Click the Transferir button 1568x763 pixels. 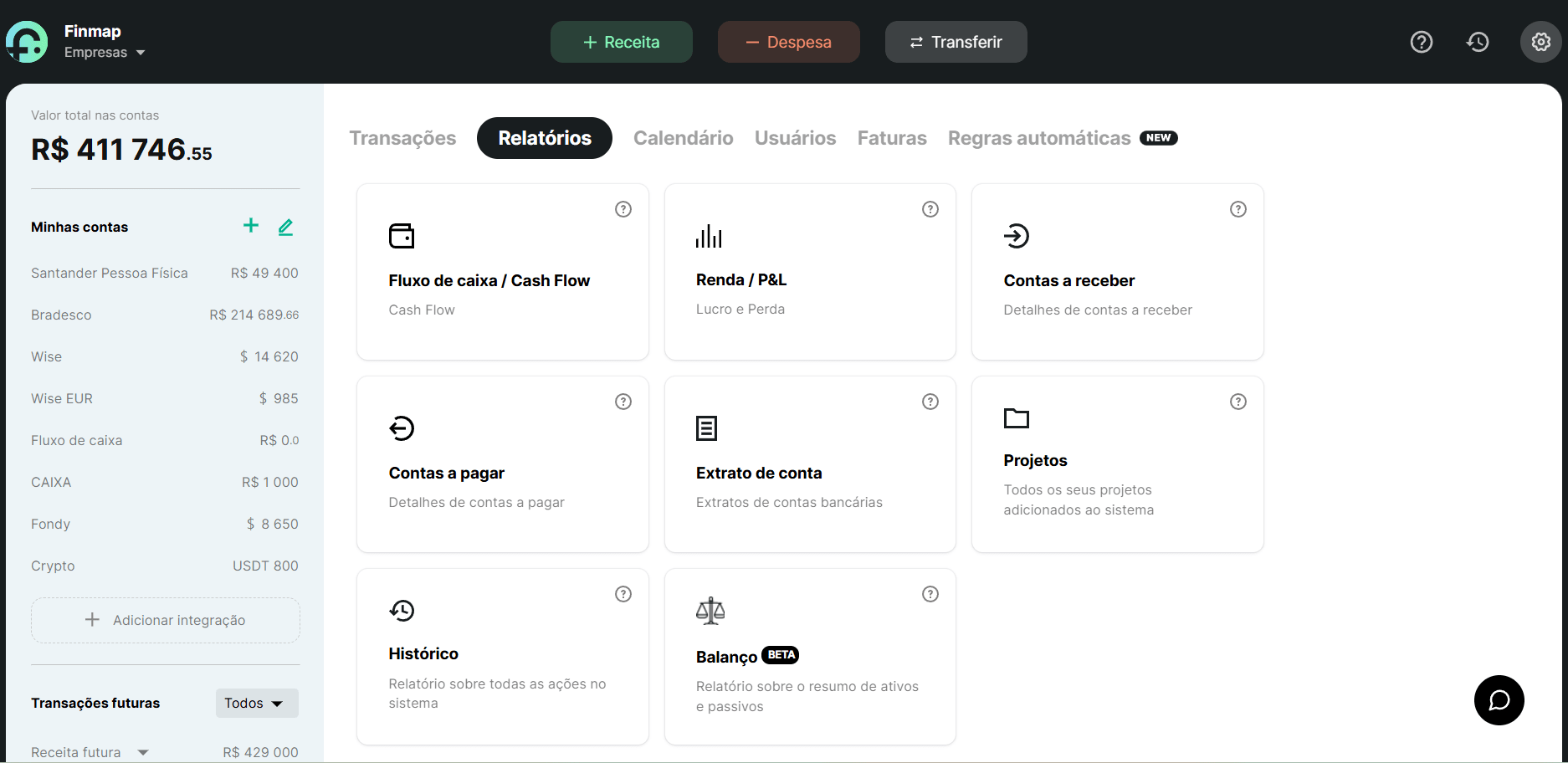(956, 41)
